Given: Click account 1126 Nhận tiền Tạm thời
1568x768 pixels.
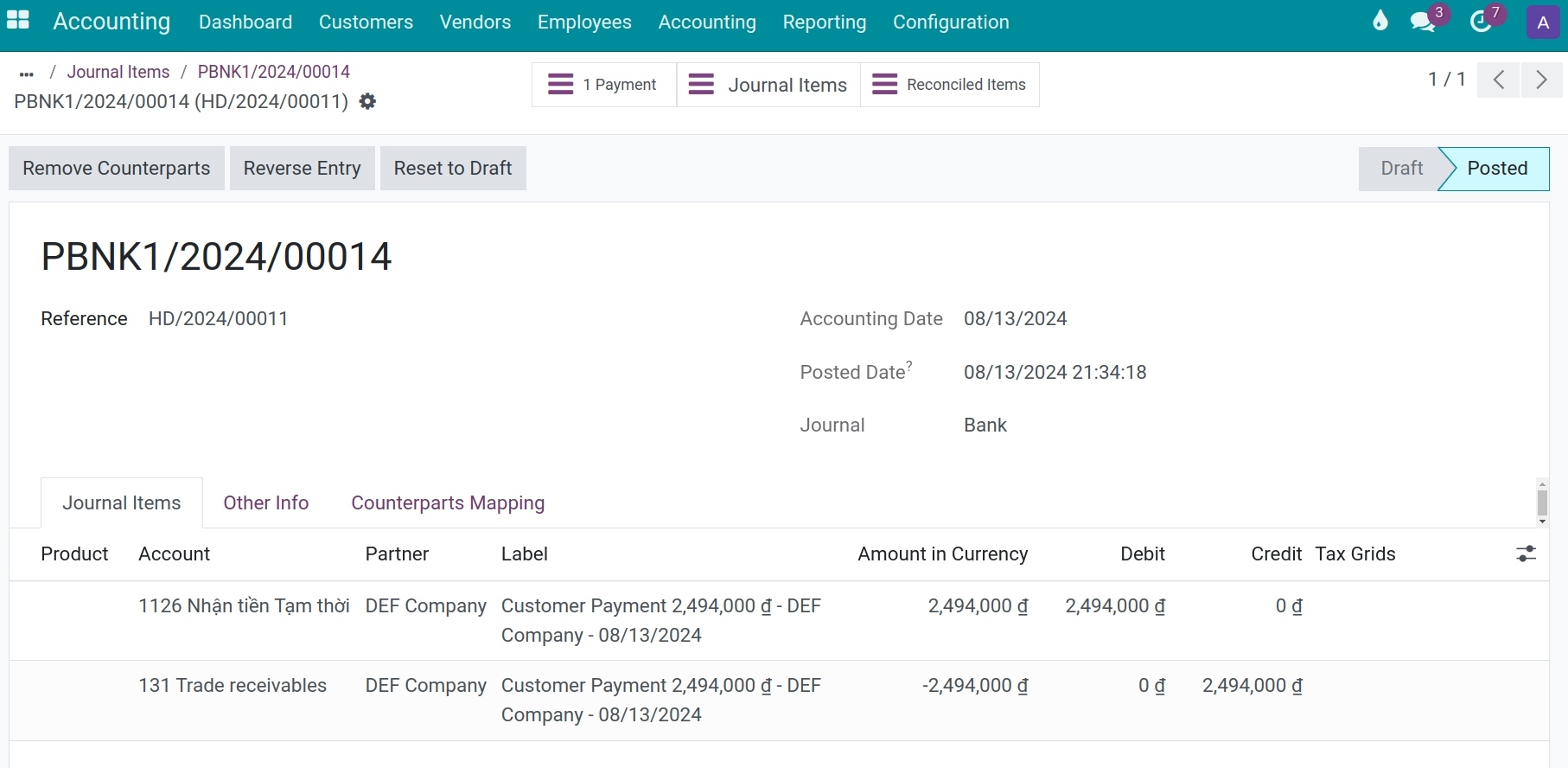Looking at the screenshot, I should point(244,605).
